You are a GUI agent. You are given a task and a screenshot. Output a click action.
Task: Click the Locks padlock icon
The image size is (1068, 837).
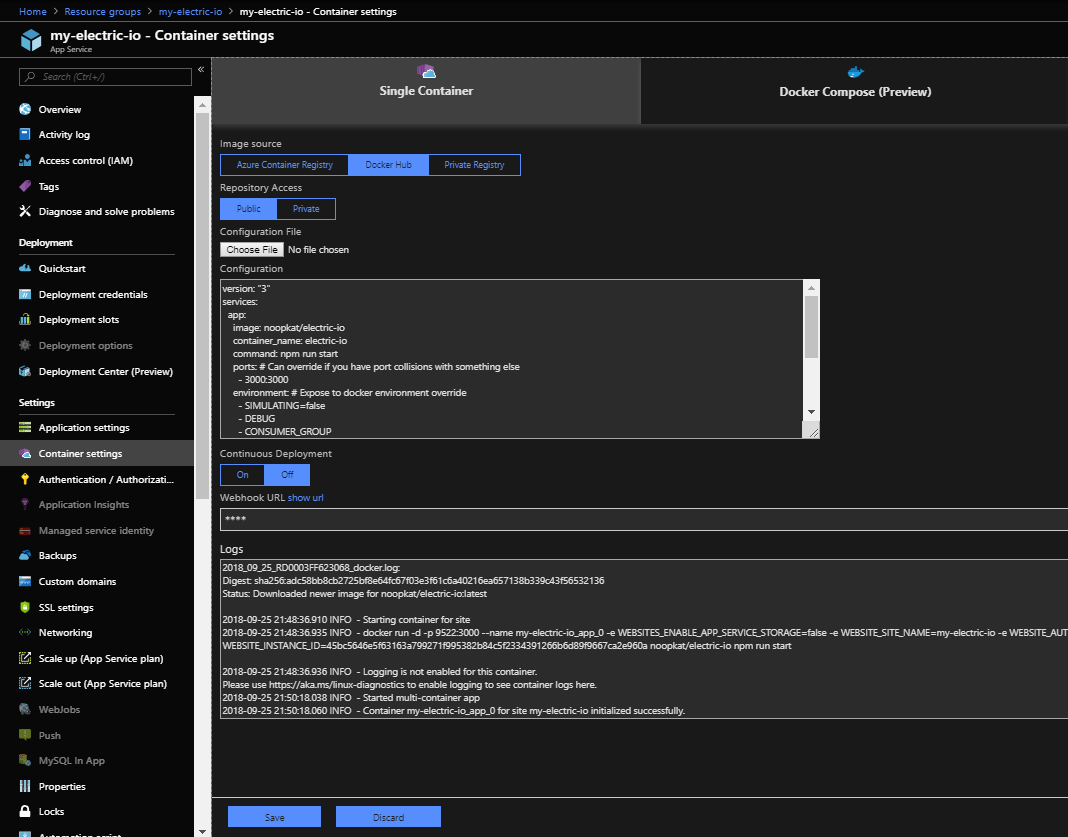[x=25, y=811]
